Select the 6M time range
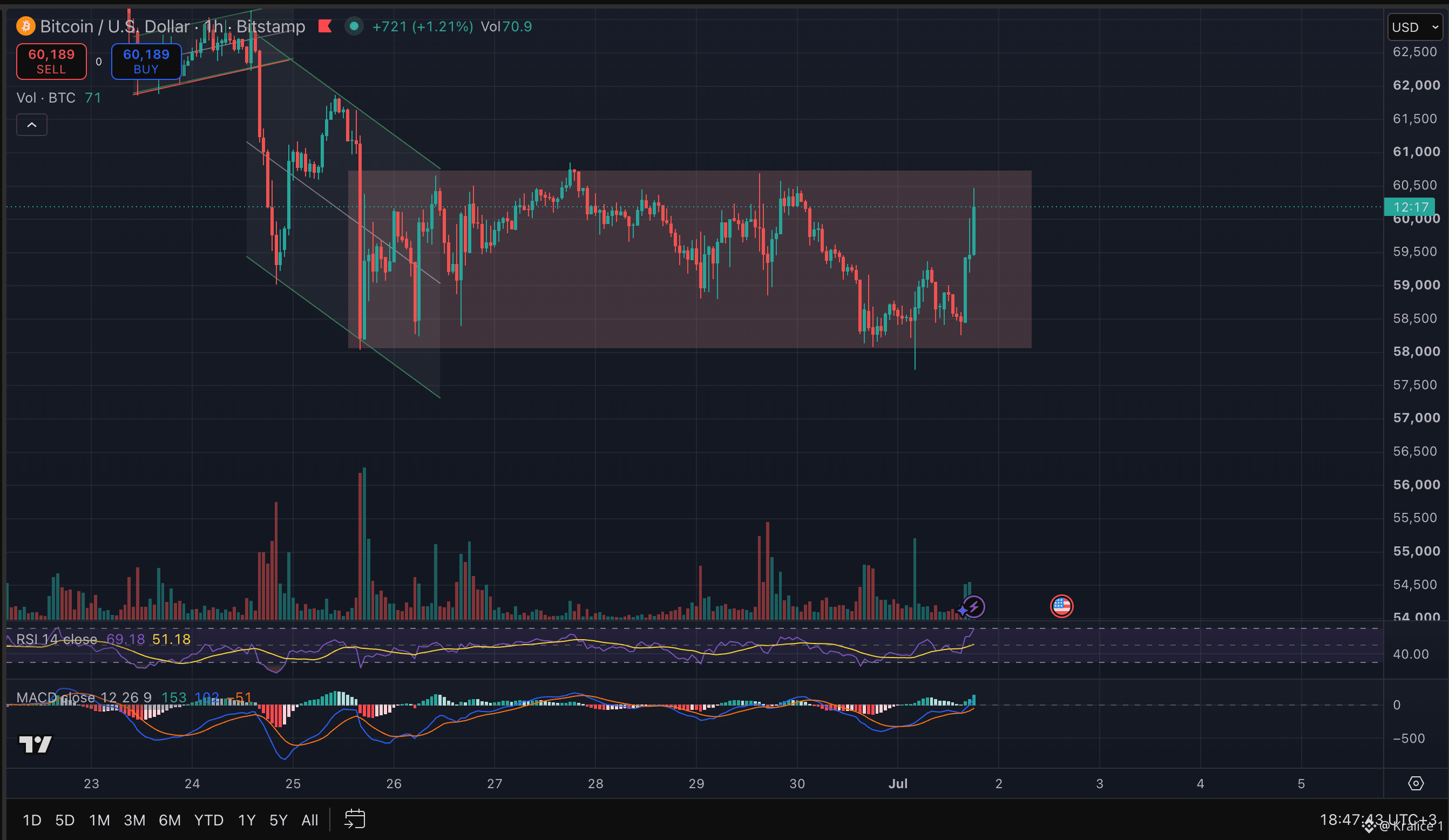This screenshot has height=840, width=1449. pos(170,820)
